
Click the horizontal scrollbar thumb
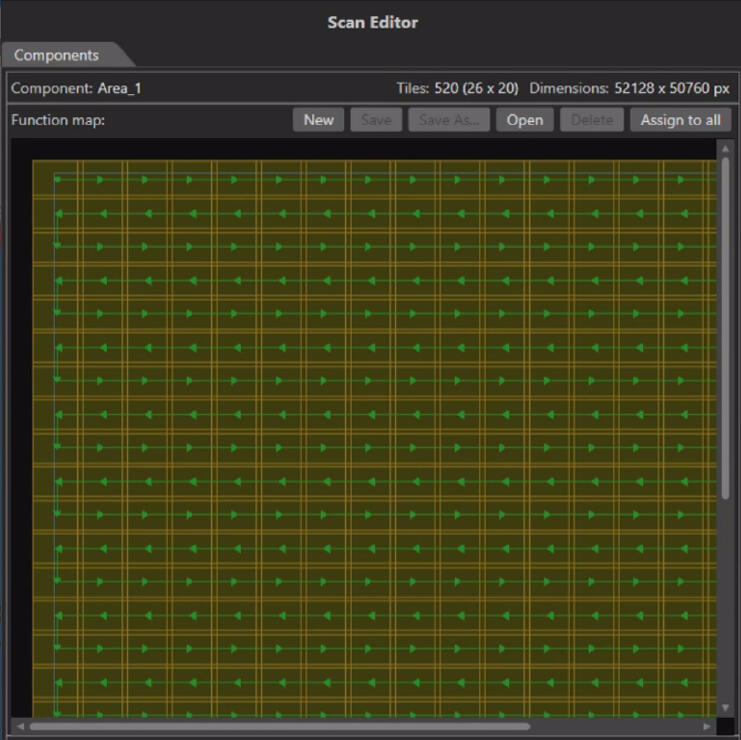point(280,726)
